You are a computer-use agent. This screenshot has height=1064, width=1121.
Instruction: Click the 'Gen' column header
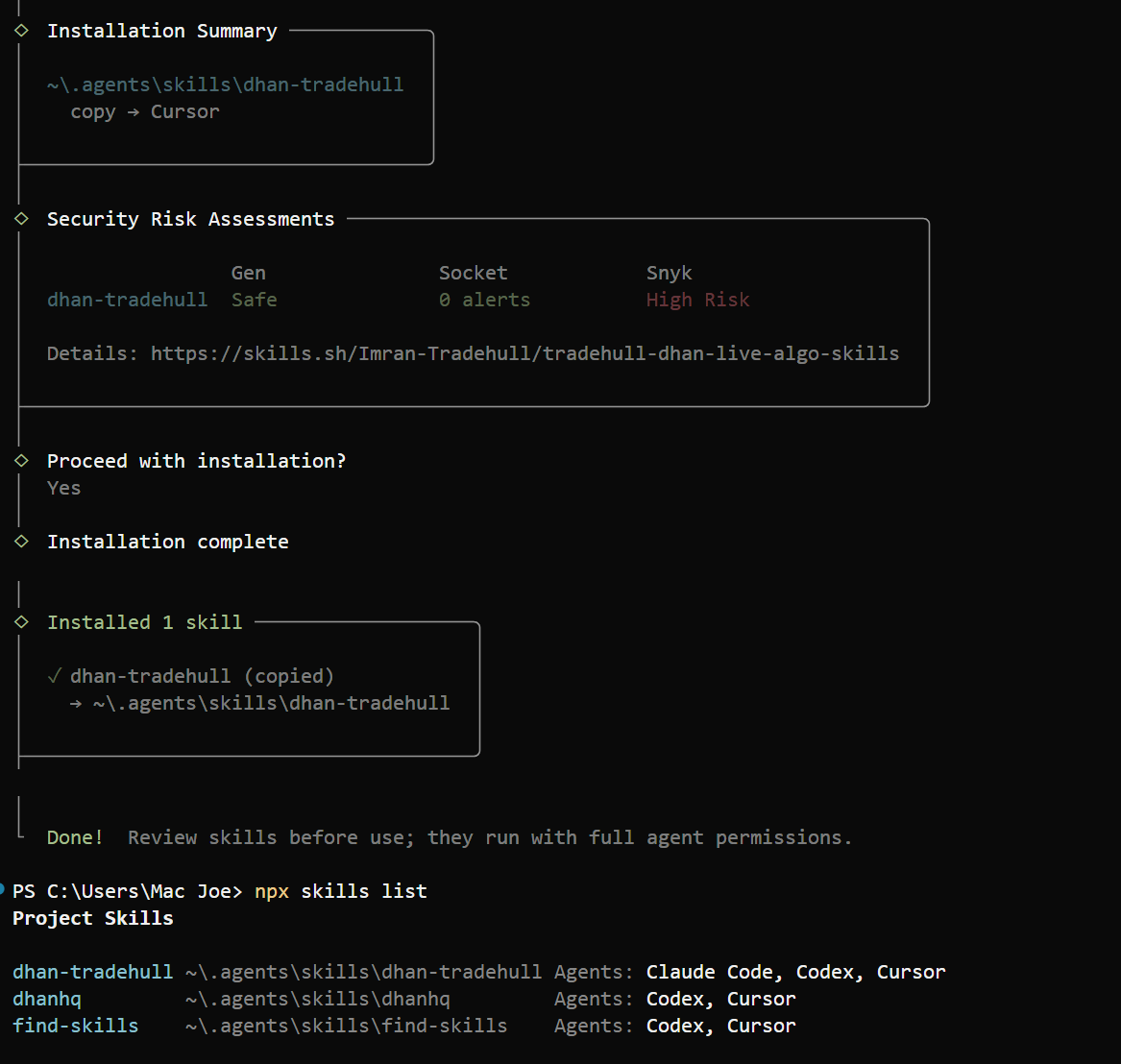coord(249,273)
